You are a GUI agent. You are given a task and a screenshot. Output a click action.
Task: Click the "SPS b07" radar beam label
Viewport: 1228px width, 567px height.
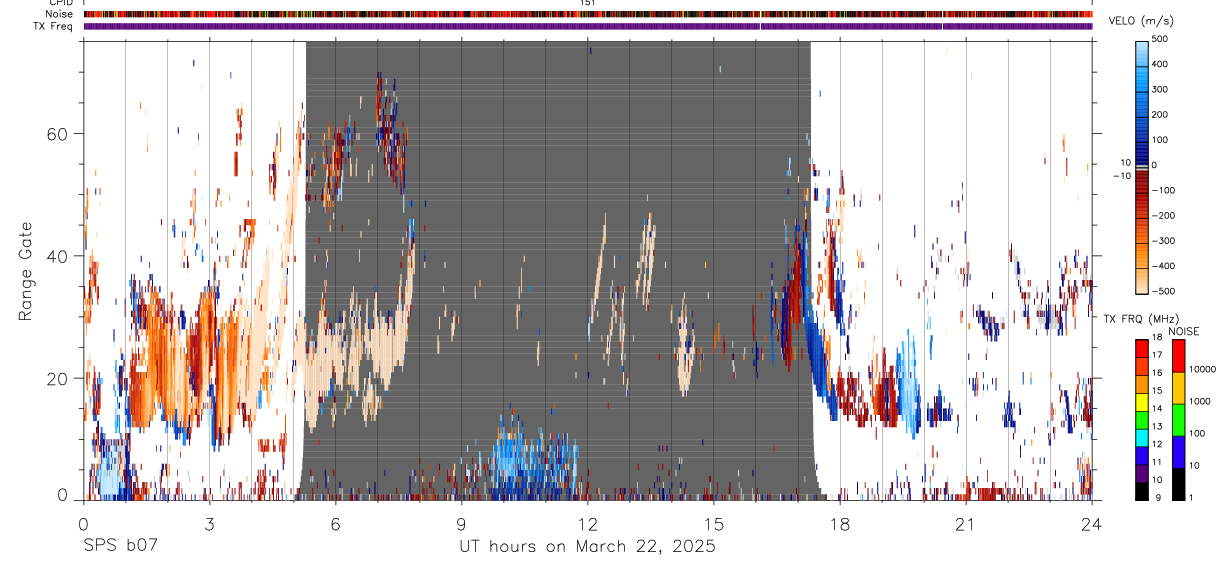tap(120, 546)
